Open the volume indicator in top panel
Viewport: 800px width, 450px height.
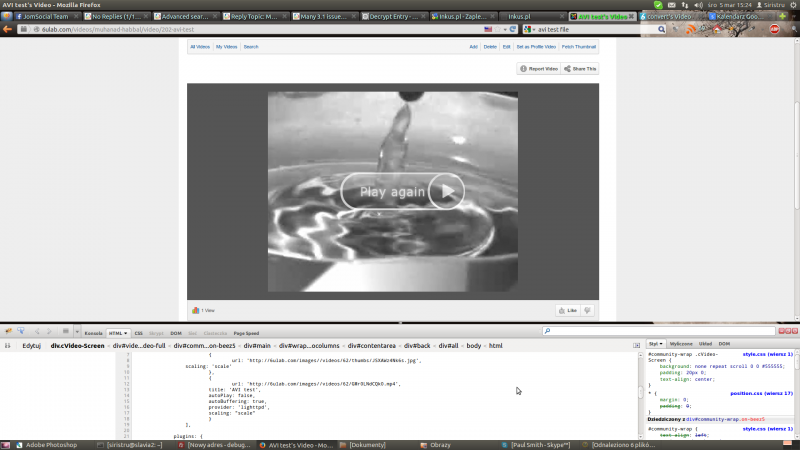(698, 5)
